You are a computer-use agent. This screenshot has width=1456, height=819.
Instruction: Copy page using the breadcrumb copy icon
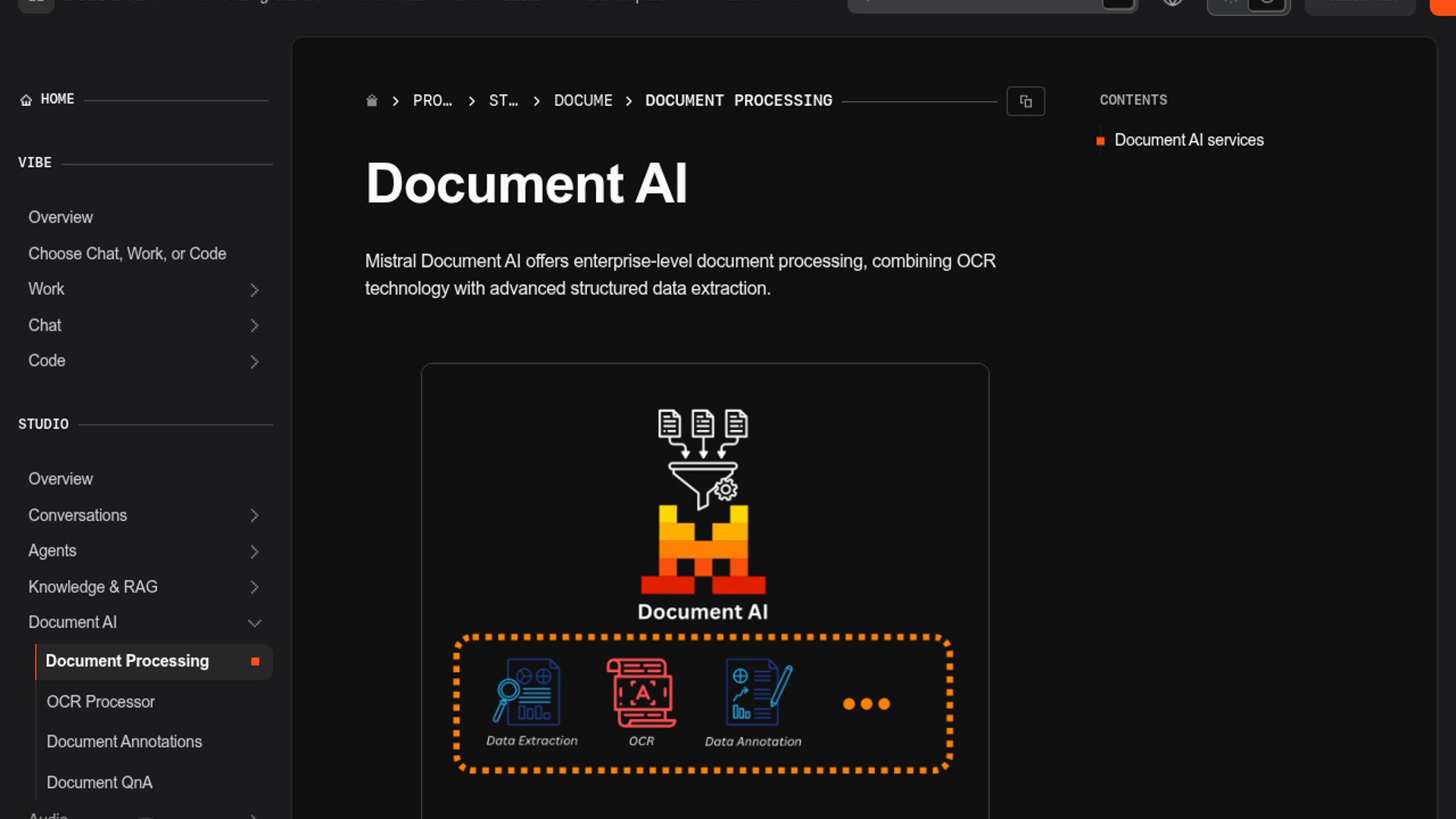1025,101
